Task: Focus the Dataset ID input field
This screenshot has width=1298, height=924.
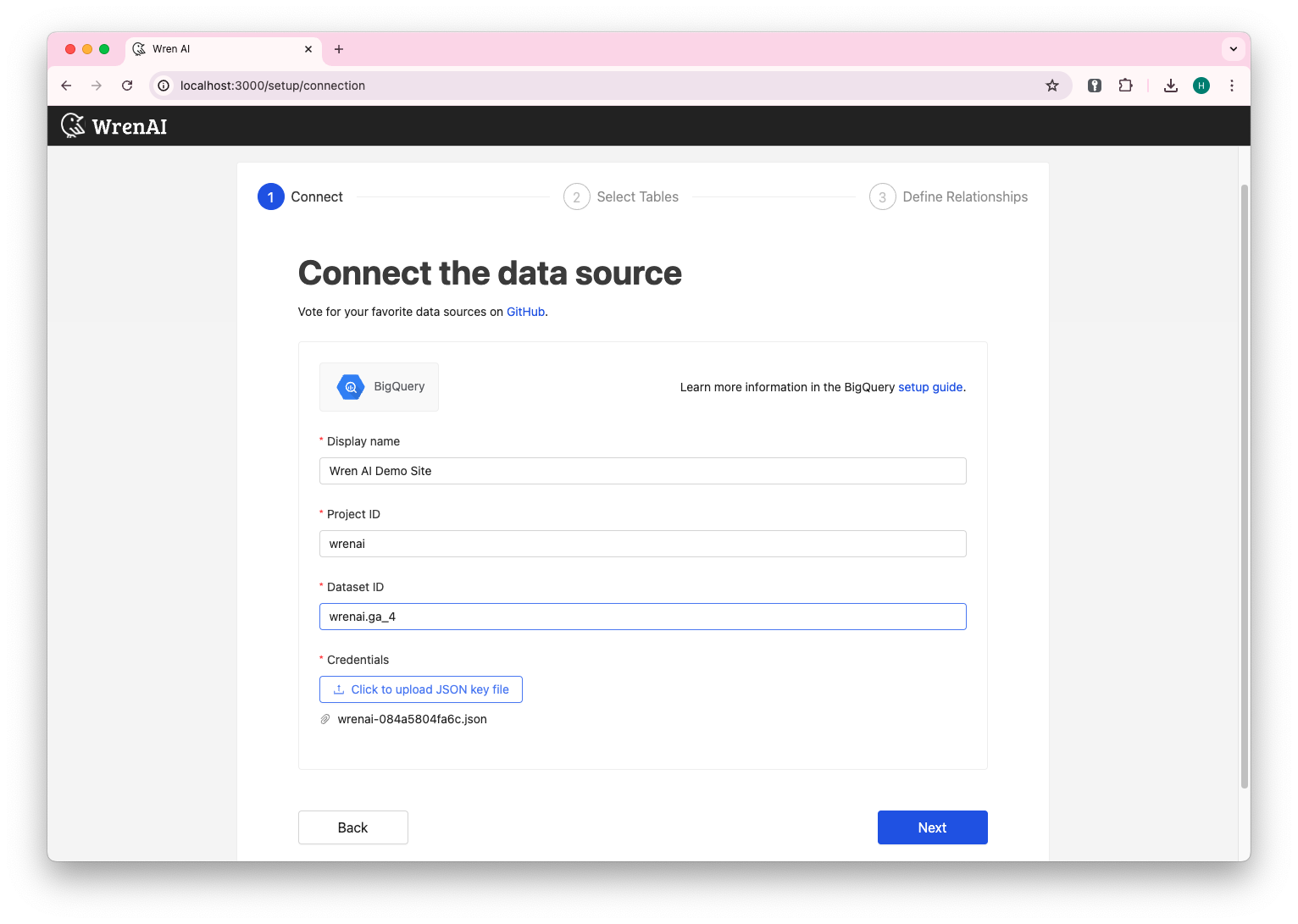Action: tap(643, 617)
